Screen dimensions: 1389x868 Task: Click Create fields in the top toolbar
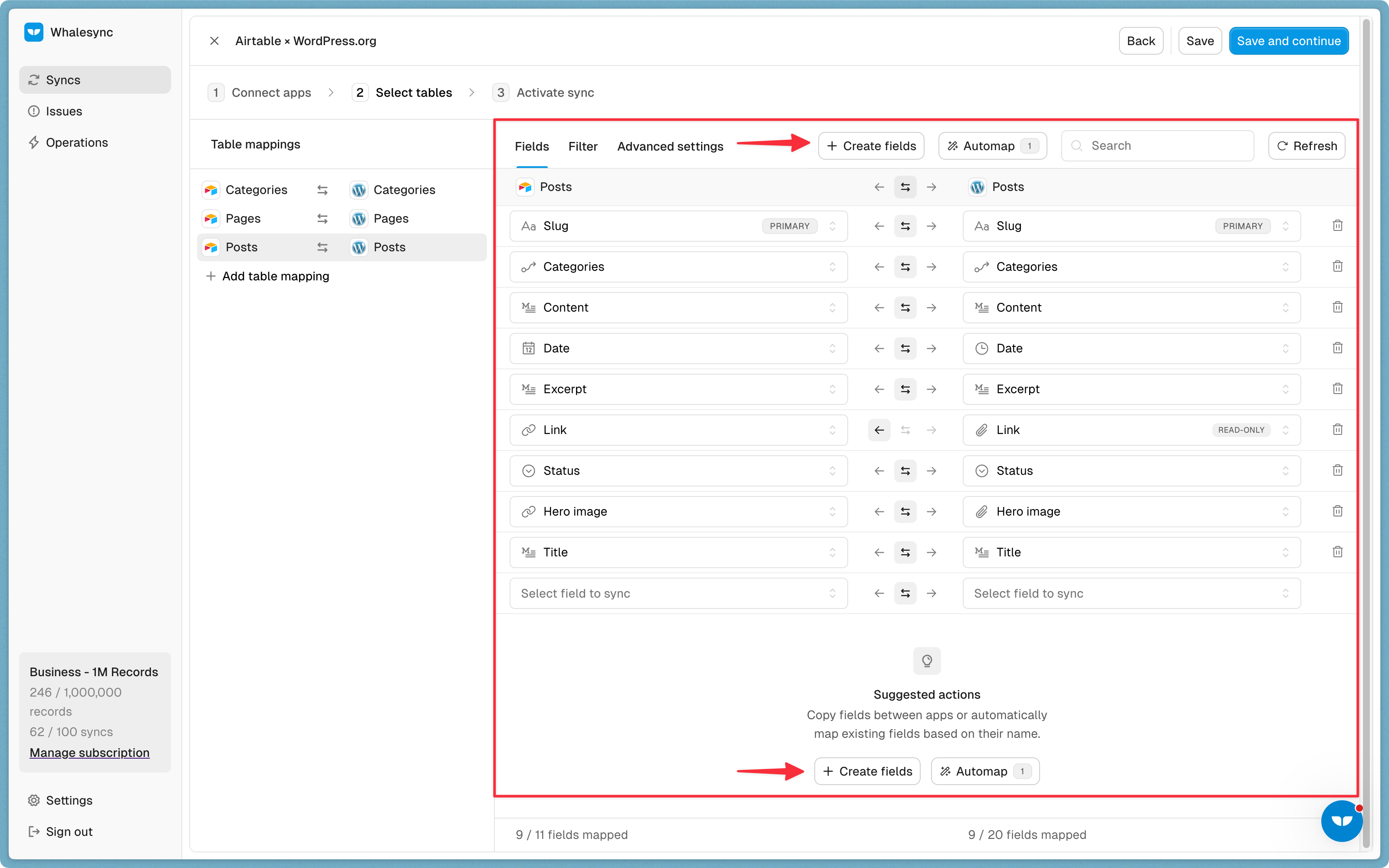[x=871, y=146]
